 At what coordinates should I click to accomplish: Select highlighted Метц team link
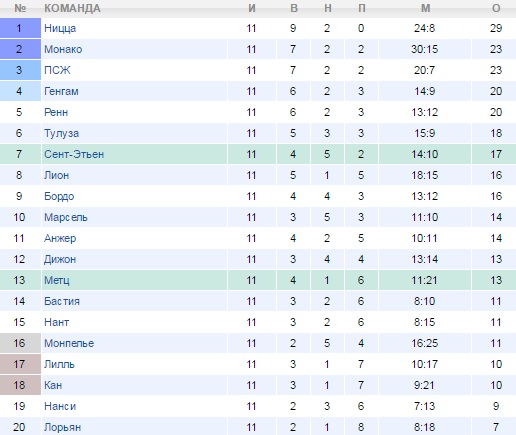57,280
